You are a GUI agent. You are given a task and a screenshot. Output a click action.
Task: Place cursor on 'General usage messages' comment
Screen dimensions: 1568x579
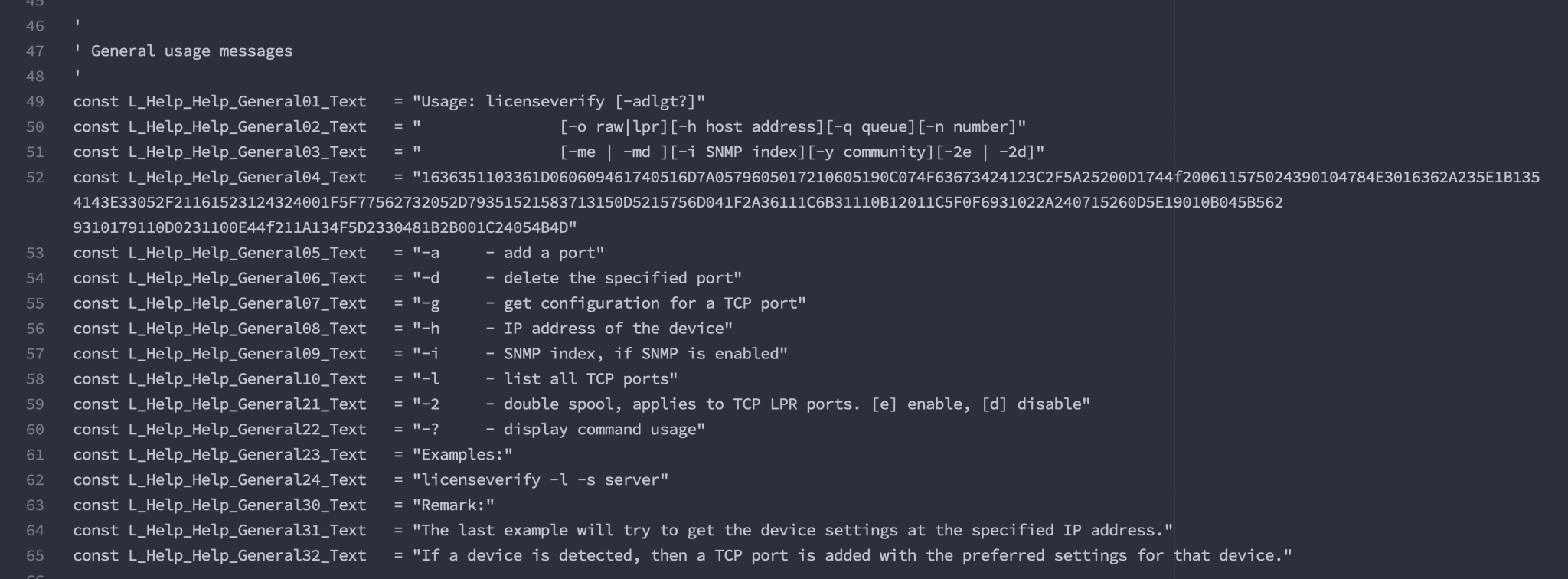(191, 51)
